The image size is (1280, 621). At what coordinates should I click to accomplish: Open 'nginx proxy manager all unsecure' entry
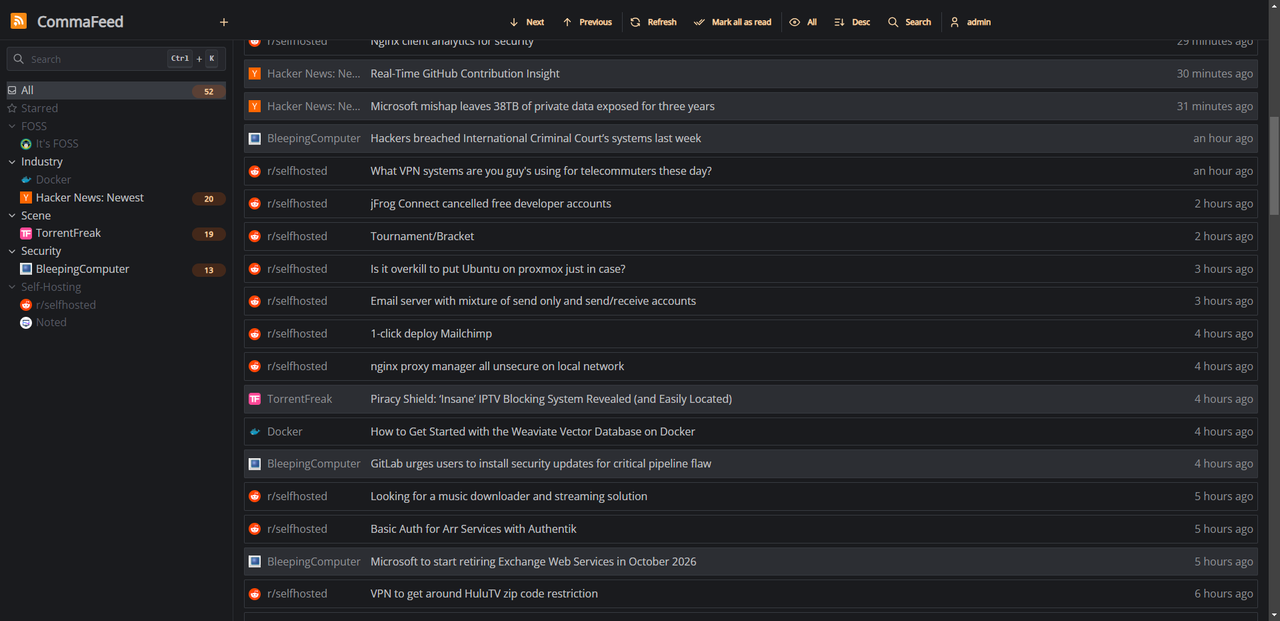coord(751,366)
